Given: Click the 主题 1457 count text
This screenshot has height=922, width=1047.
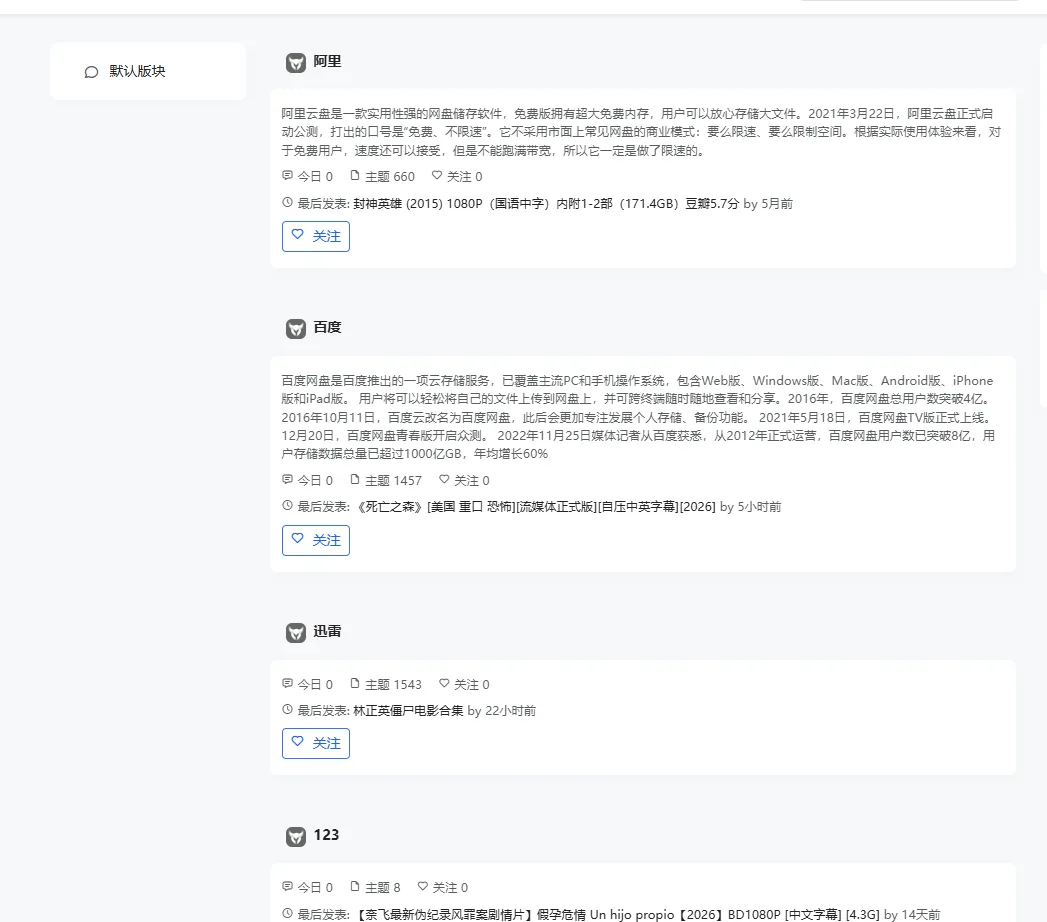Looking at the screenshot, I should 393,481.
